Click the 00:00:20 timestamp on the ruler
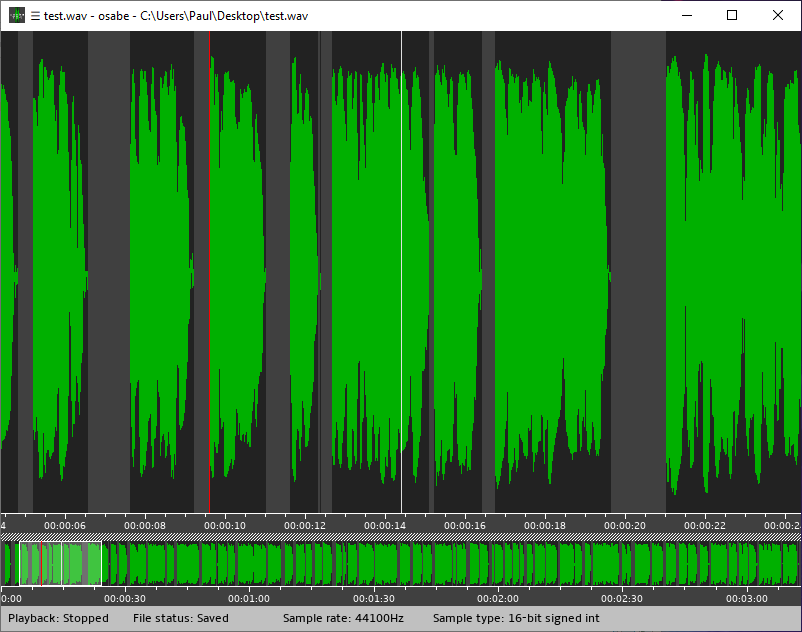802x632 pixels. [625, 526]
